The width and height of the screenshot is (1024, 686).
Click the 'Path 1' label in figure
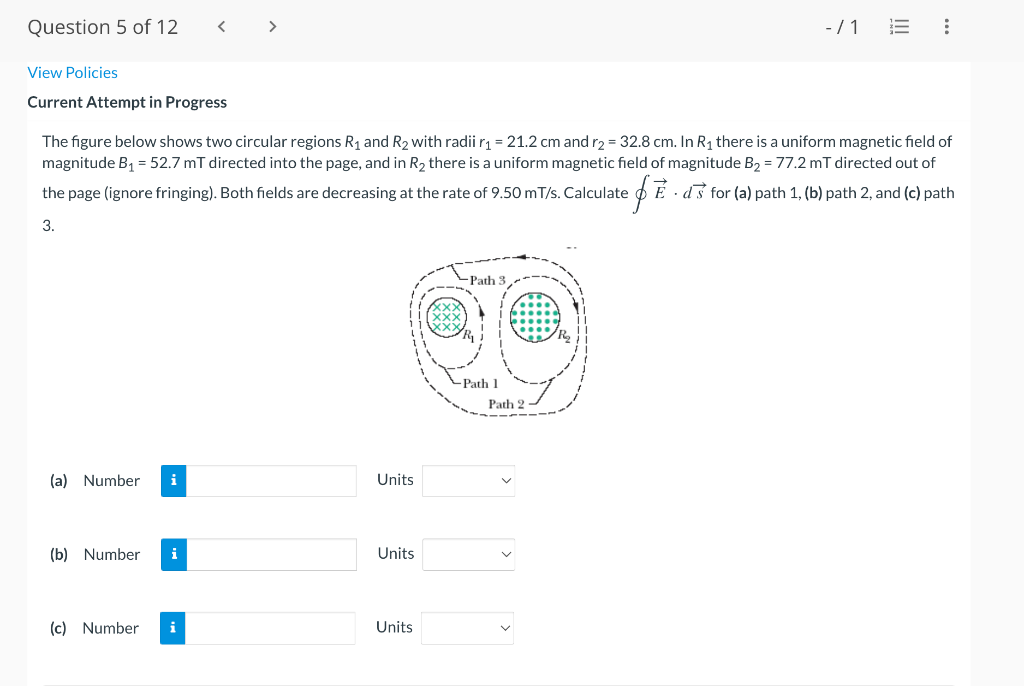pos(480,384)
